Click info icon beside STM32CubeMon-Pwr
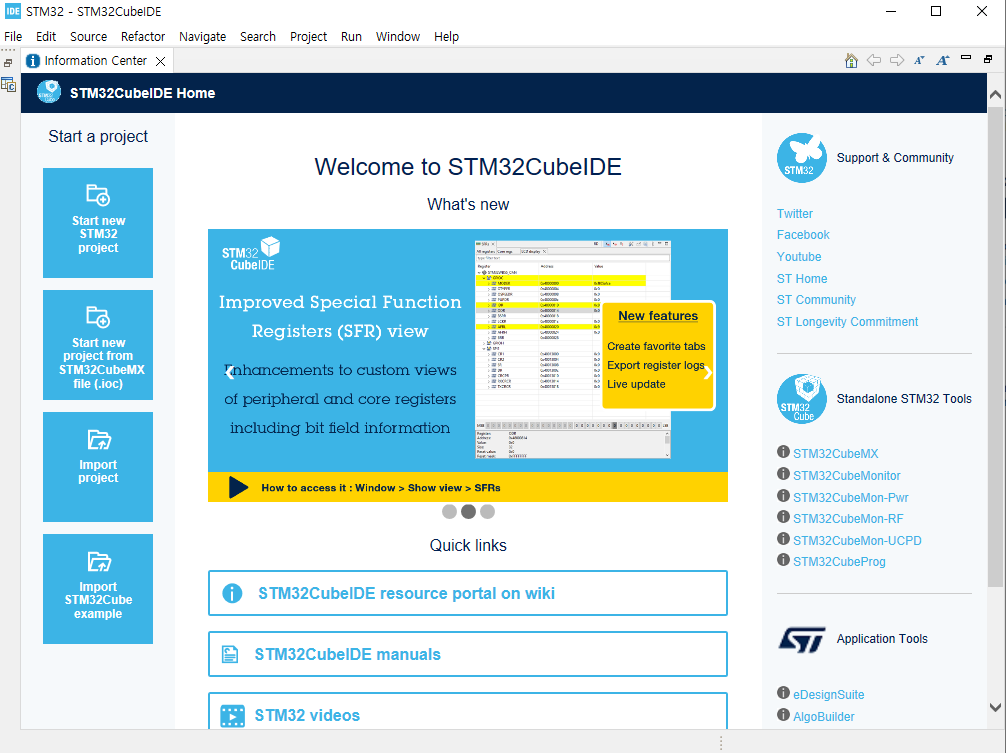The width and height of the screenshot is (1006, 753). click(783, 495)
